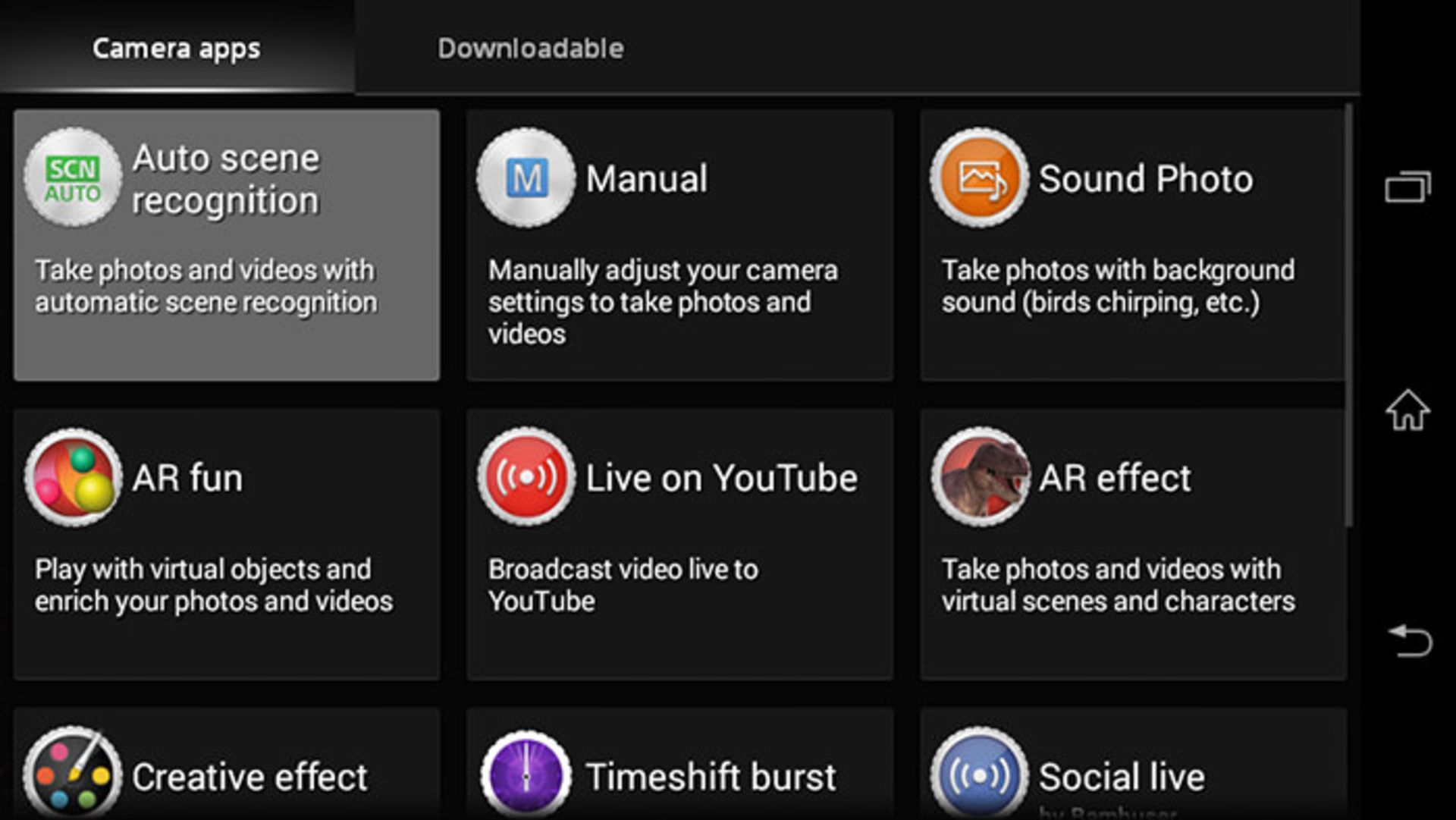This screenshot has height=820, width=1456.
Task: Tap the red Live on YouTube icon
Action: (526, 477)
